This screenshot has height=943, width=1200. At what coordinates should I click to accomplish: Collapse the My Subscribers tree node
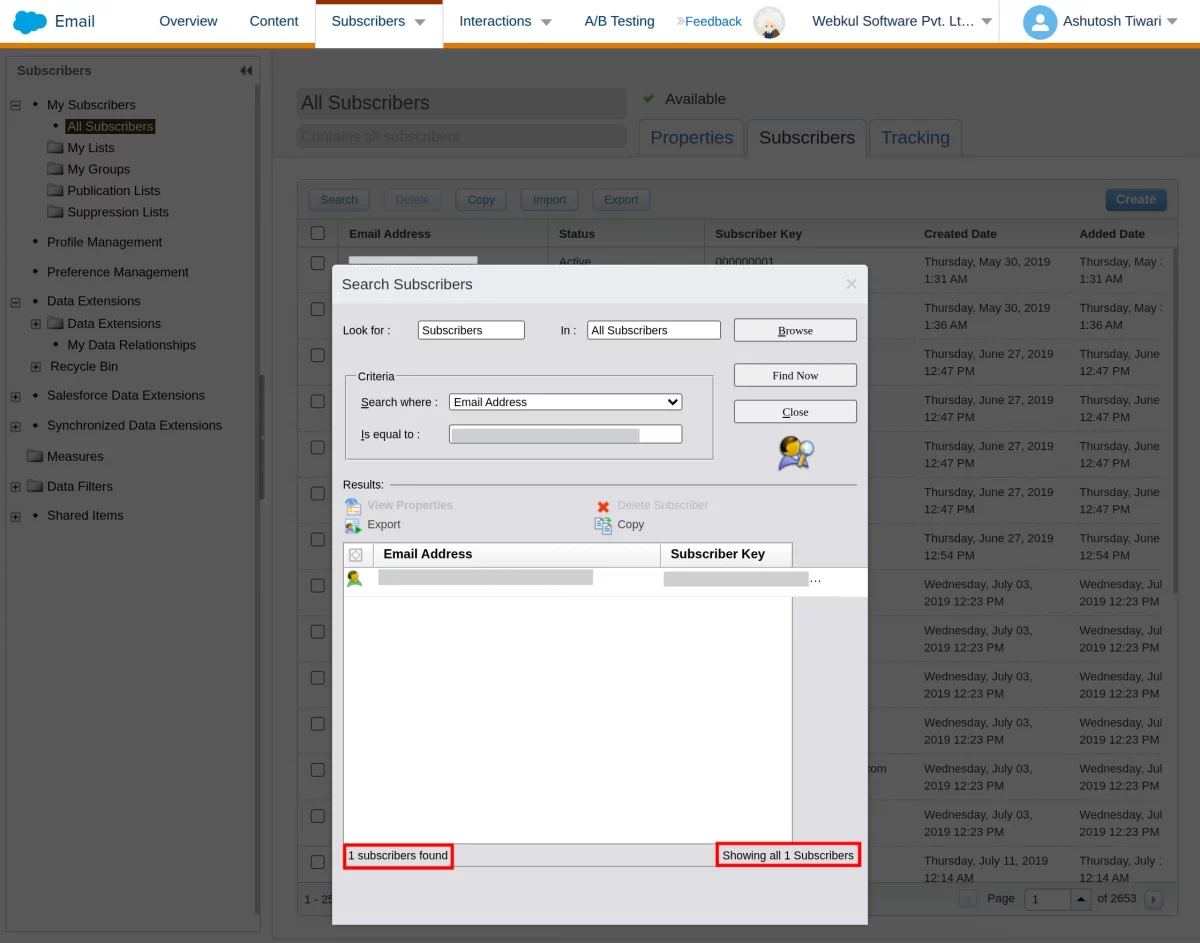point(15,105)
